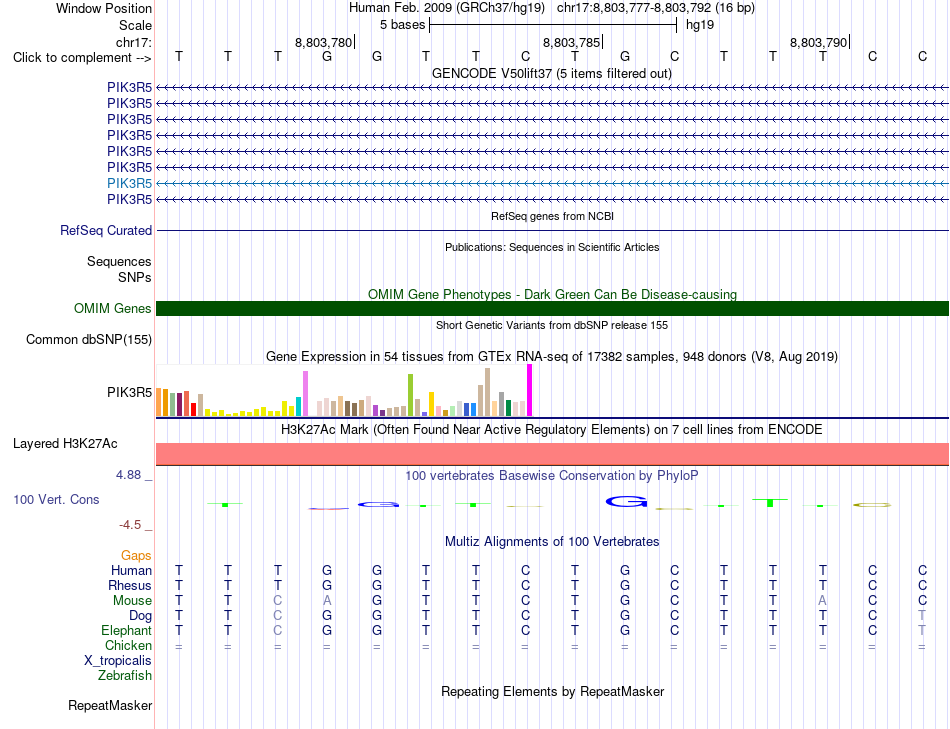Click the tall violet-pink bar in GTEx expression chart

[305, 393]
